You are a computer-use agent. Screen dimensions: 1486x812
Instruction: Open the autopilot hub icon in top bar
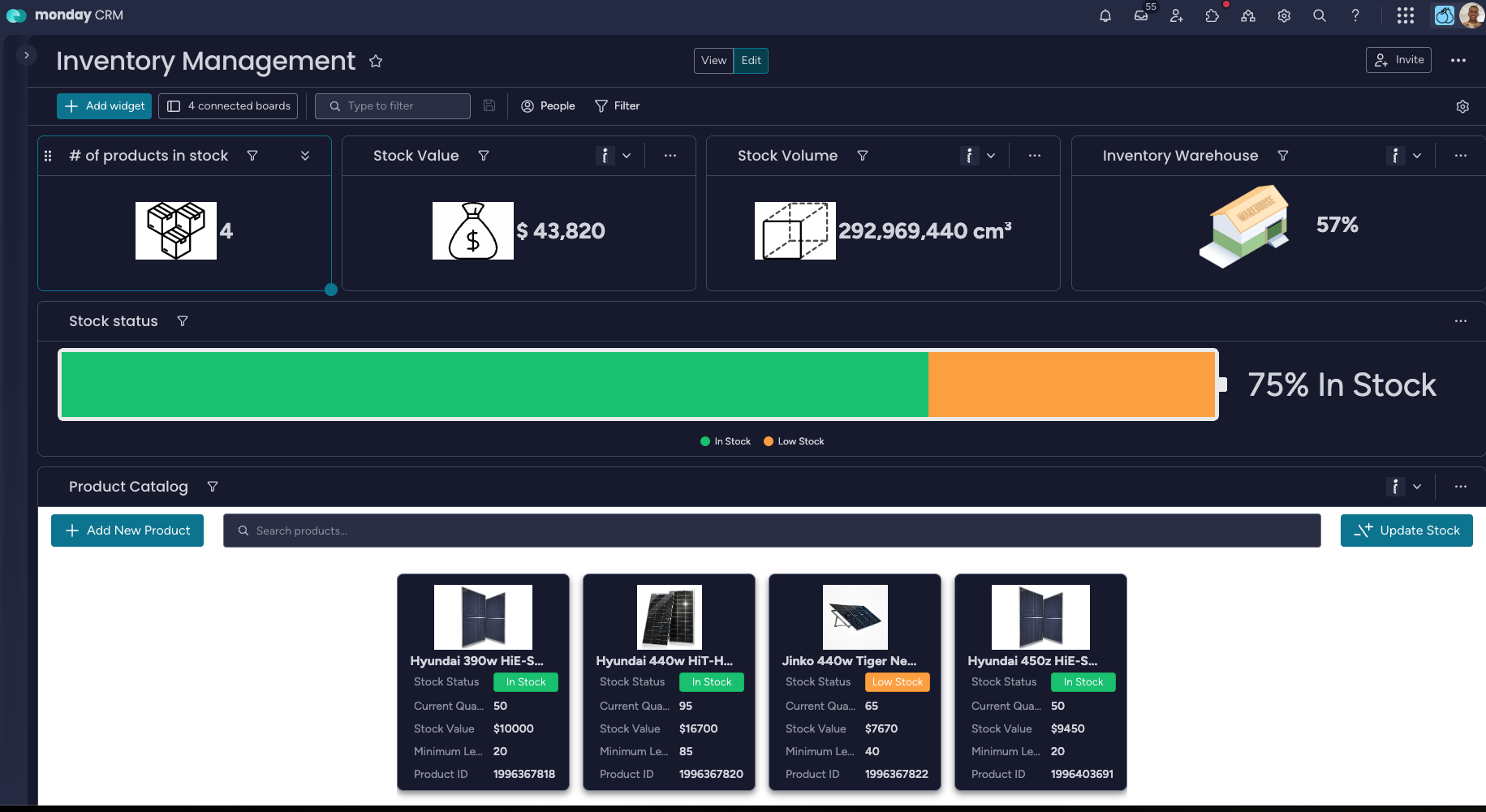click(1248, 15)
